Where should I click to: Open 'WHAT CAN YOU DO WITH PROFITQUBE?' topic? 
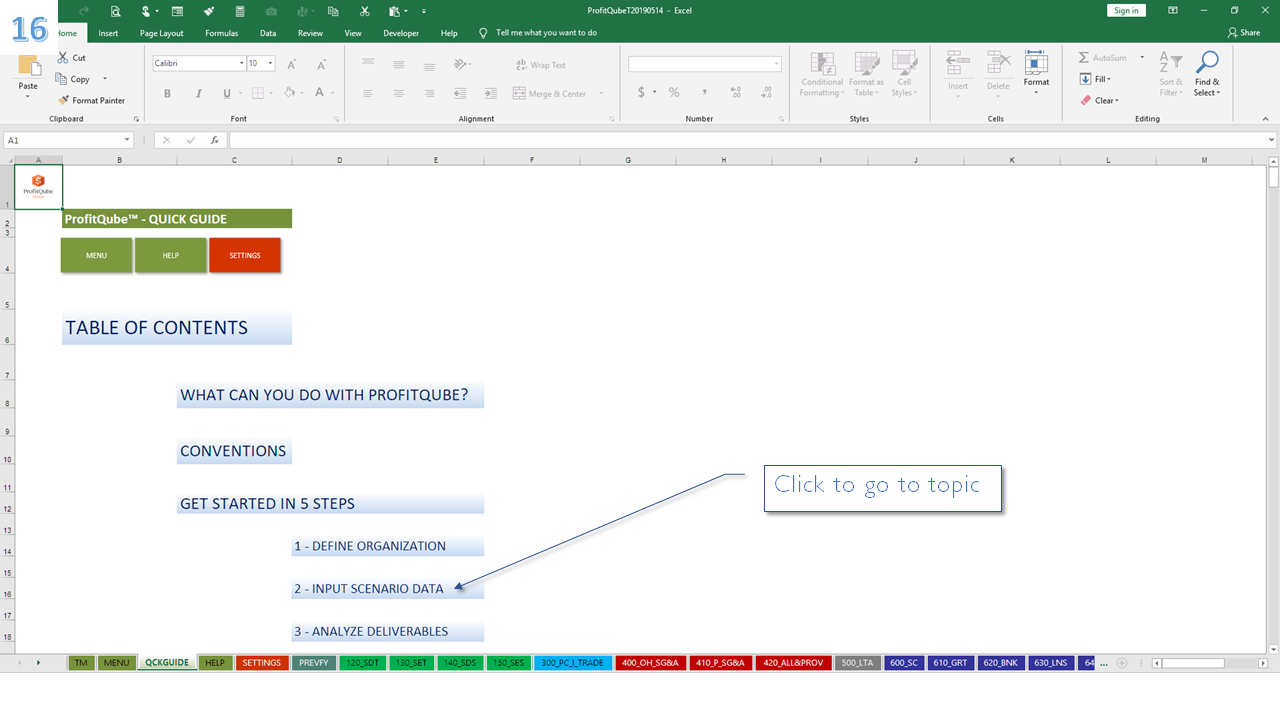click(330, 395)
